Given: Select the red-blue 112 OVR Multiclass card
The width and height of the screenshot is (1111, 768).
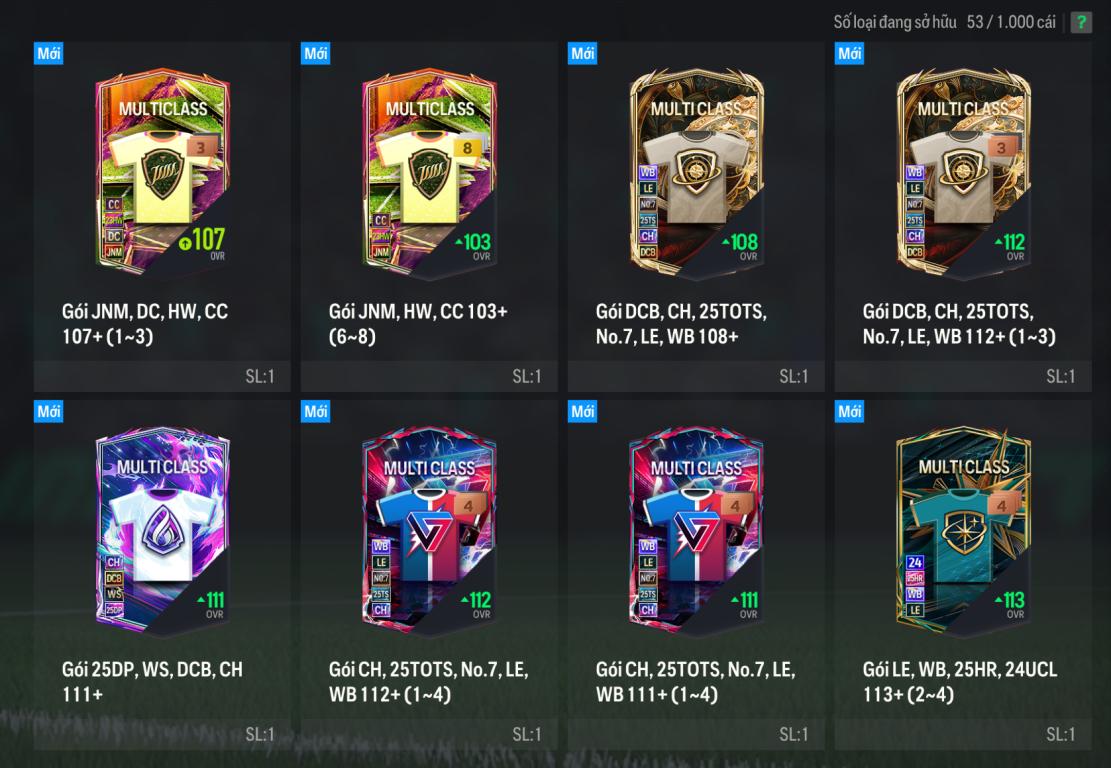Looking at the screenshot, I should pos(429,531).
